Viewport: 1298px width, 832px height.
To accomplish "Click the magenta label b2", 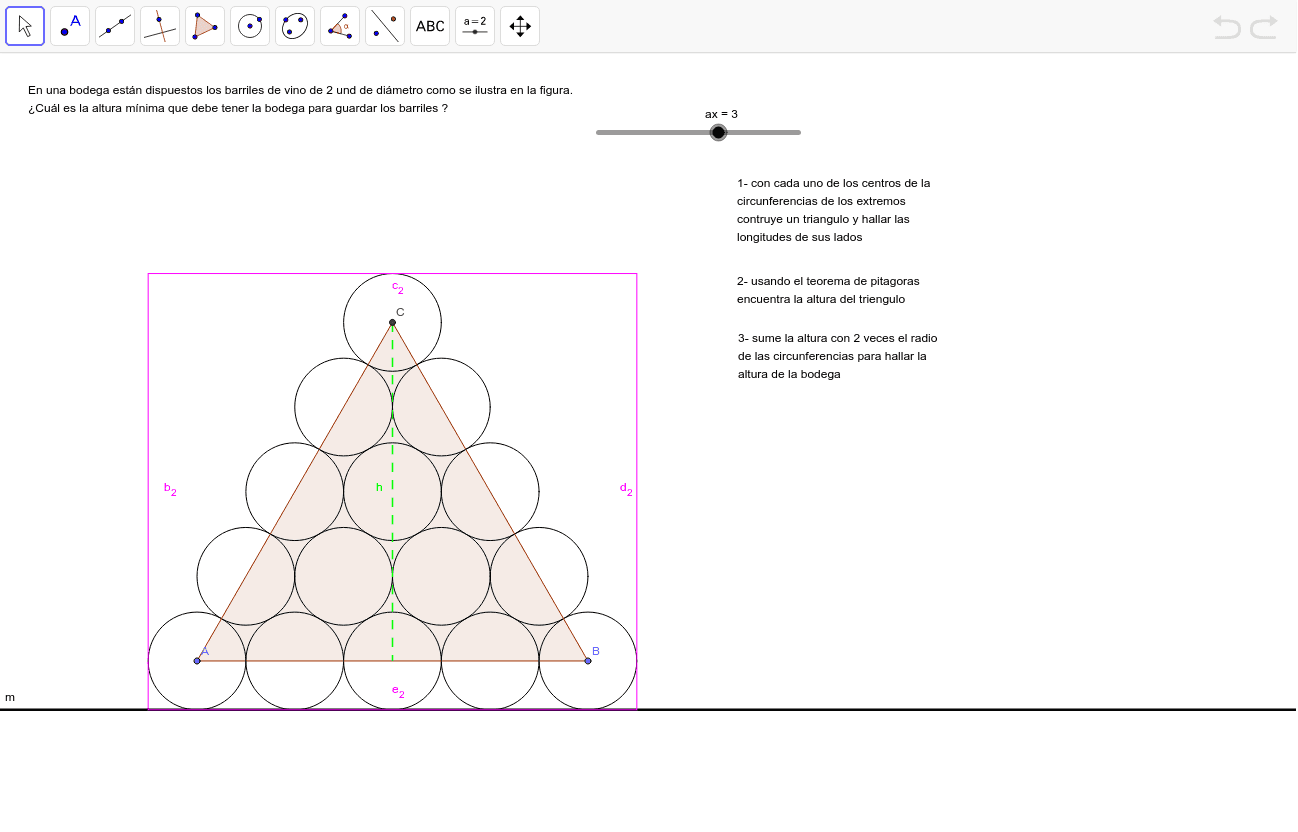I will (170, 489).
